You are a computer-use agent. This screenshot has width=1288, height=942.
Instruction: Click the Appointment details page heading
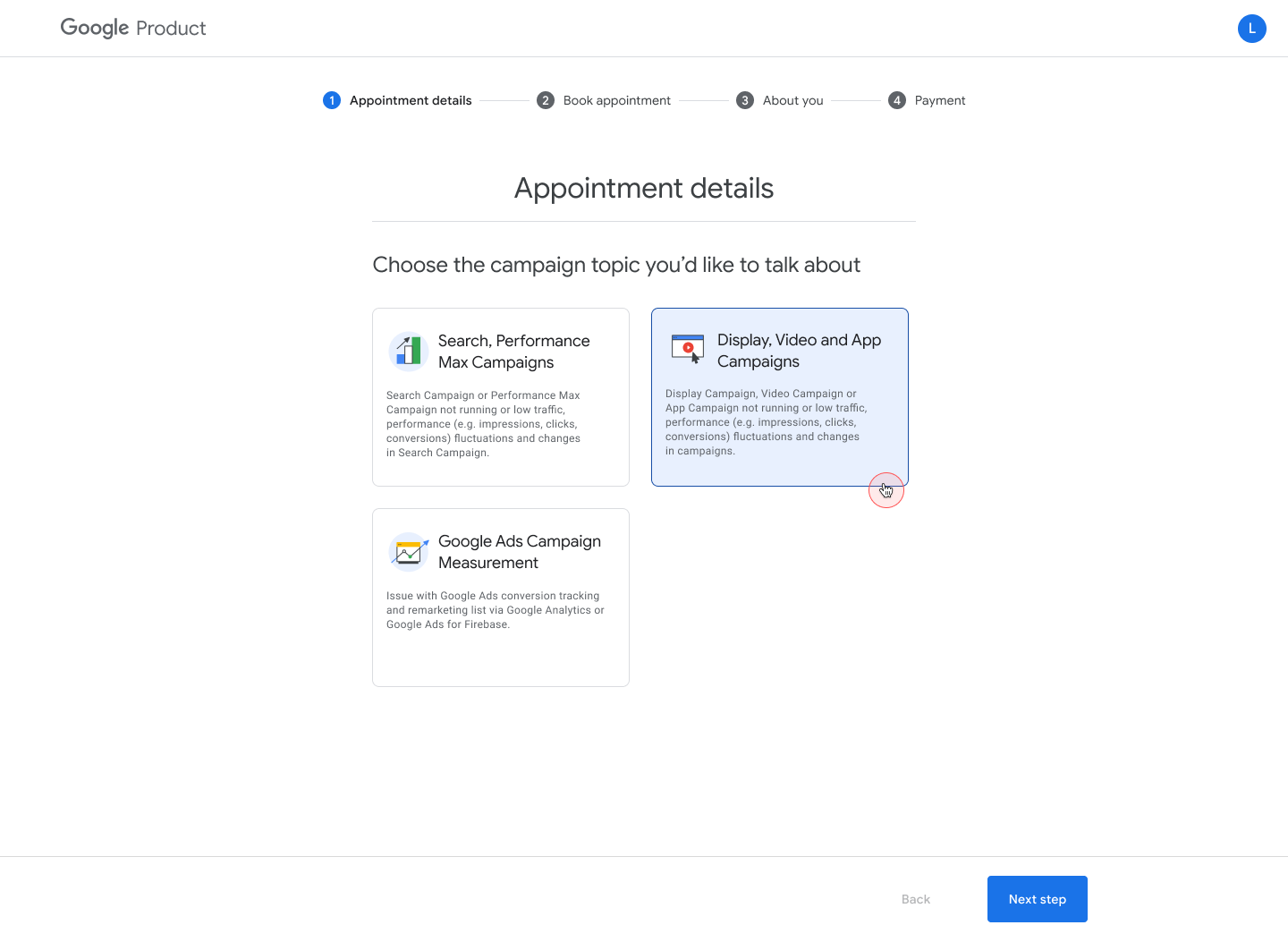[644, 188]
